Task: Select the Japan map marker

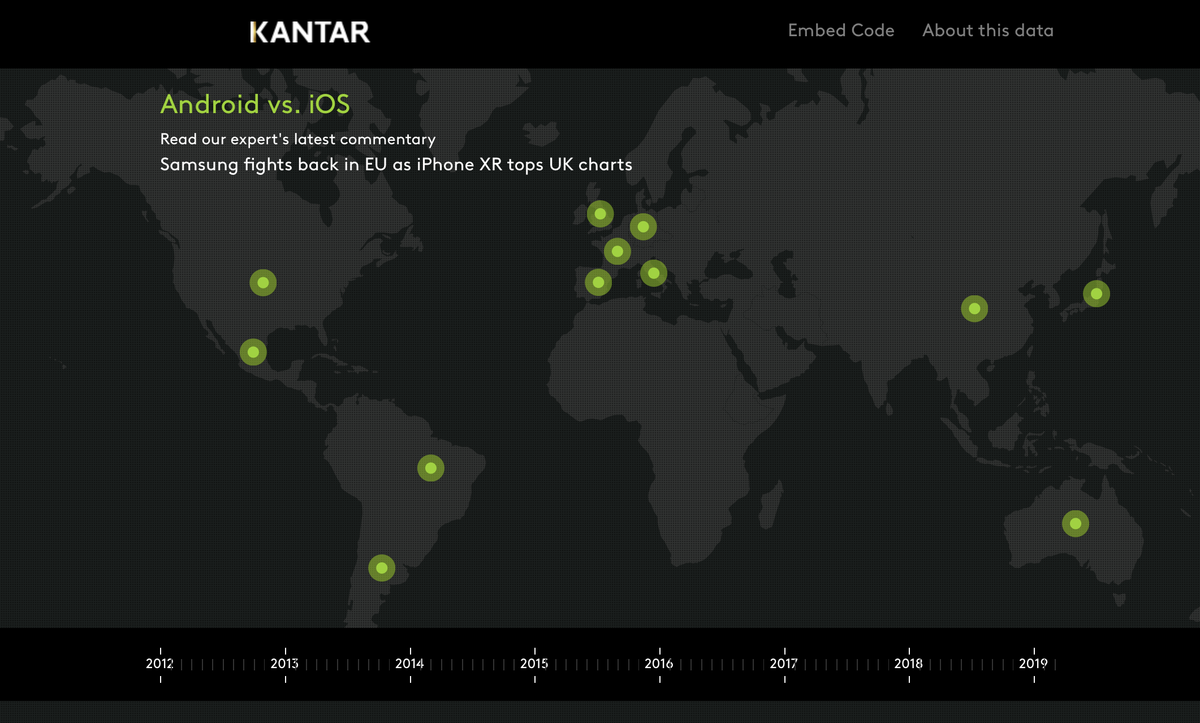Action: point(1096,293)
